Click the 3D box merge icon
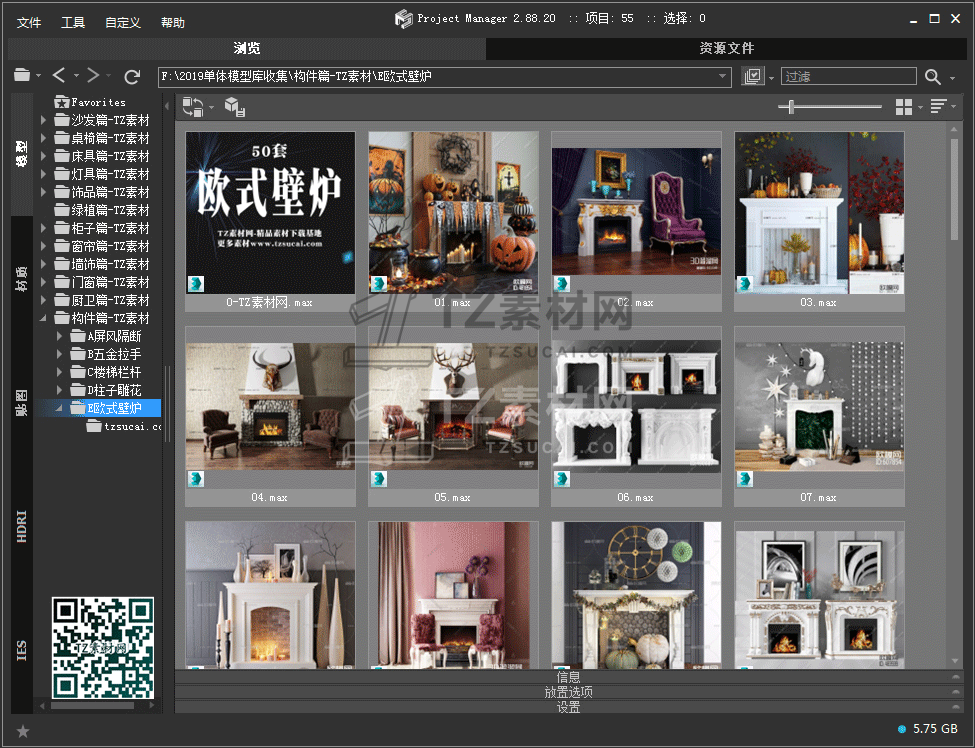 point(234,107)
